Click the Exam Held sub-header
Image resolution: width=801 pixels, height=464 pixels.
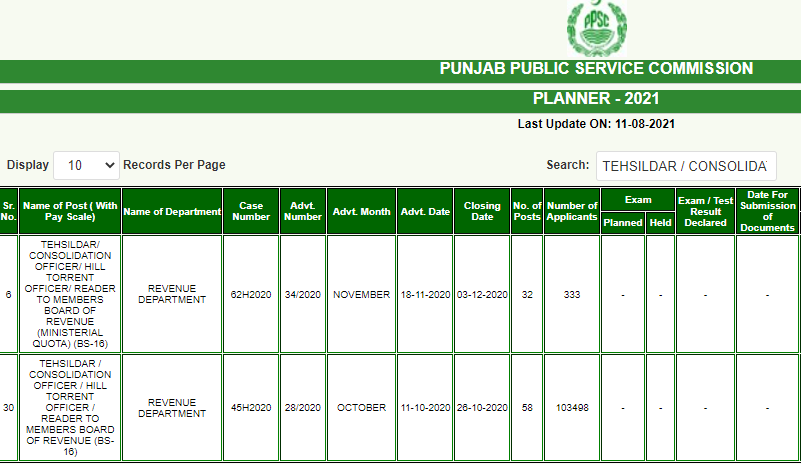(661, 223)
